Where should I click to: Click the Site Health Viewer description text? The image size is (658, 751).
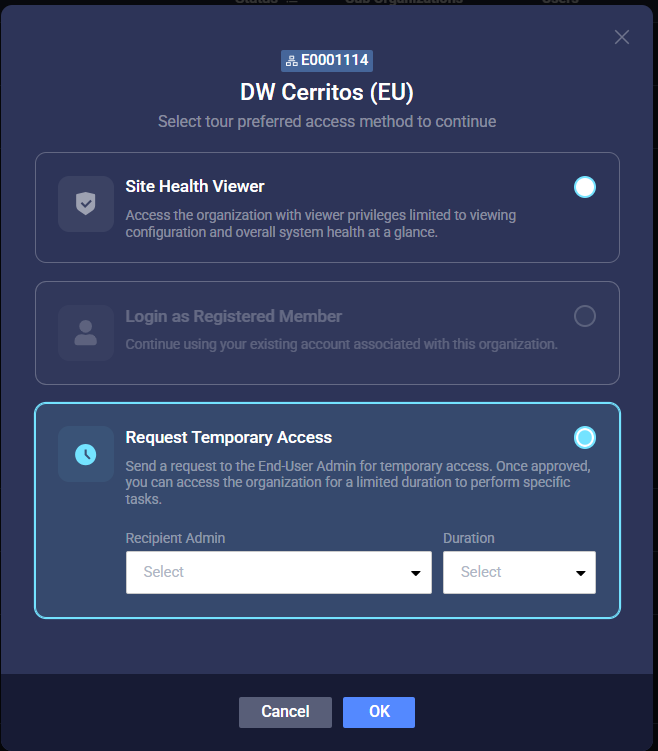point(321,224)
